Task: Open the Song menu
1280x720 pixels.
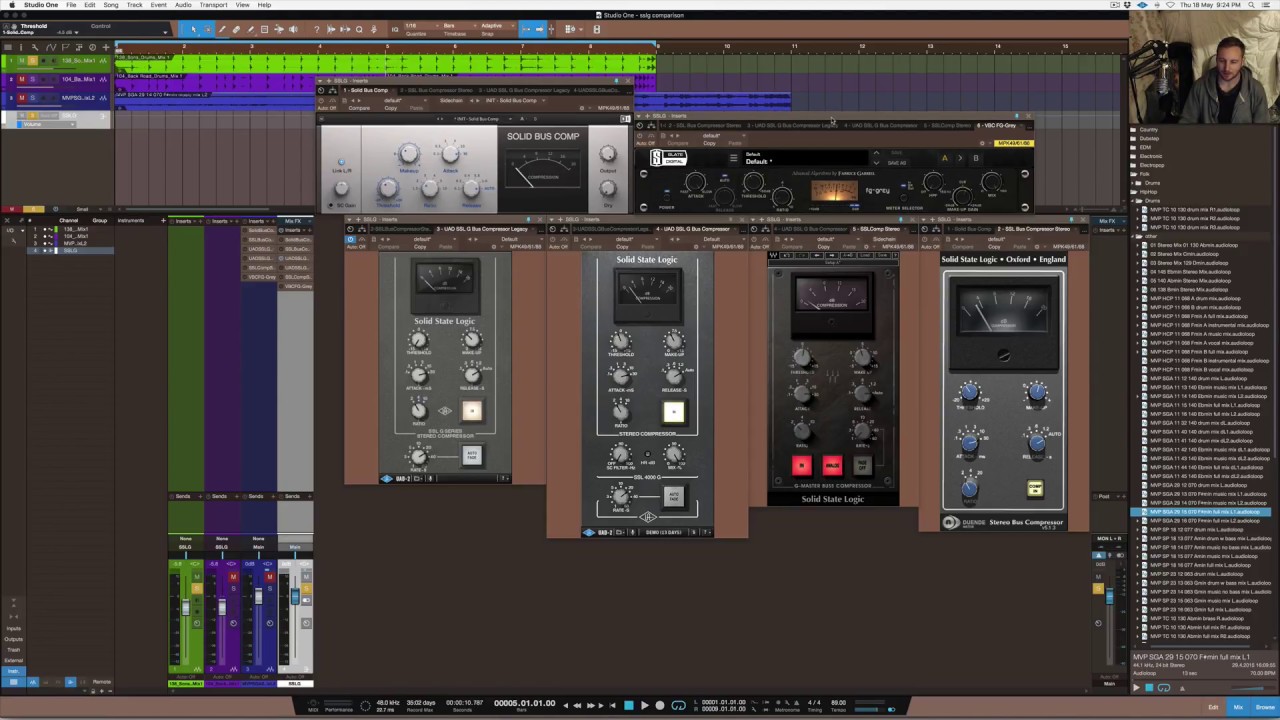Action: pos(111,5)
